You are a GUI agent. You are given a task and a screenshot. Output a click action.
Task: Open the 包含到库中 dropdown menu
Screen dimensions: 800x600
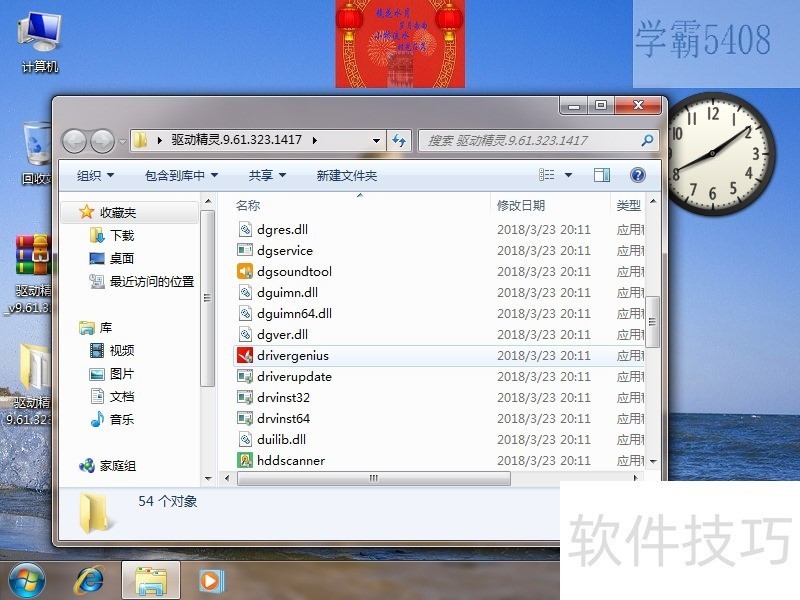click(181, 176)
